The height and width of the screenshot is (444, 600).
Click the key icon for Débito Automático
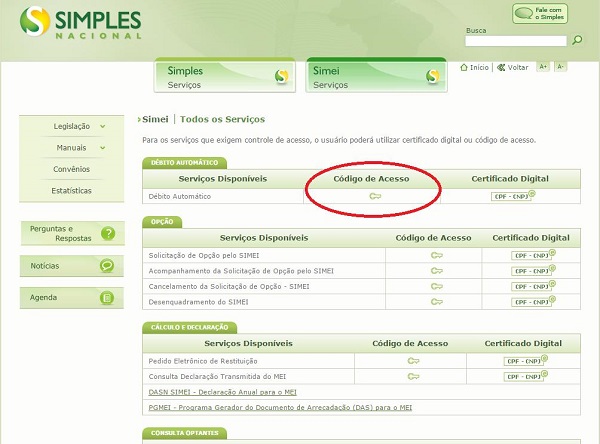(x=374, y=197)
